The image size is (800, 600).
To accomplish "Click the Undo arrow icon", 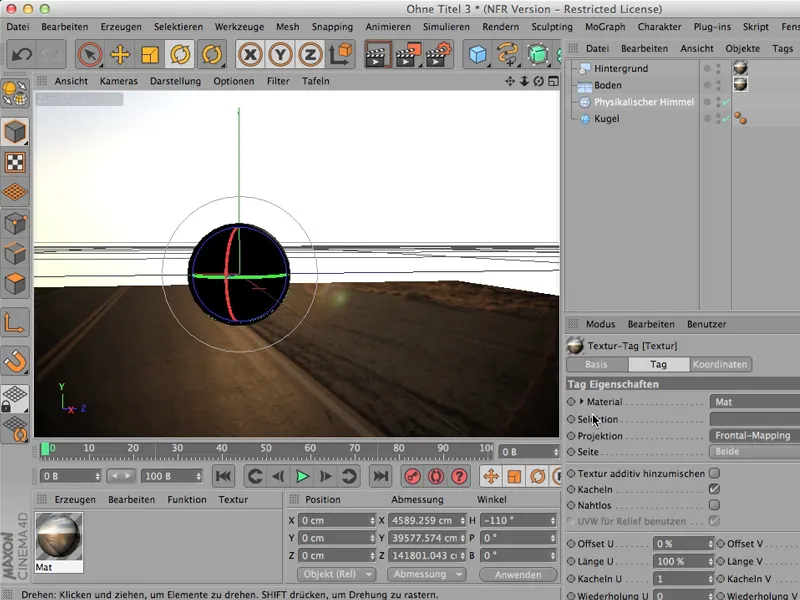I will (22, 54).
